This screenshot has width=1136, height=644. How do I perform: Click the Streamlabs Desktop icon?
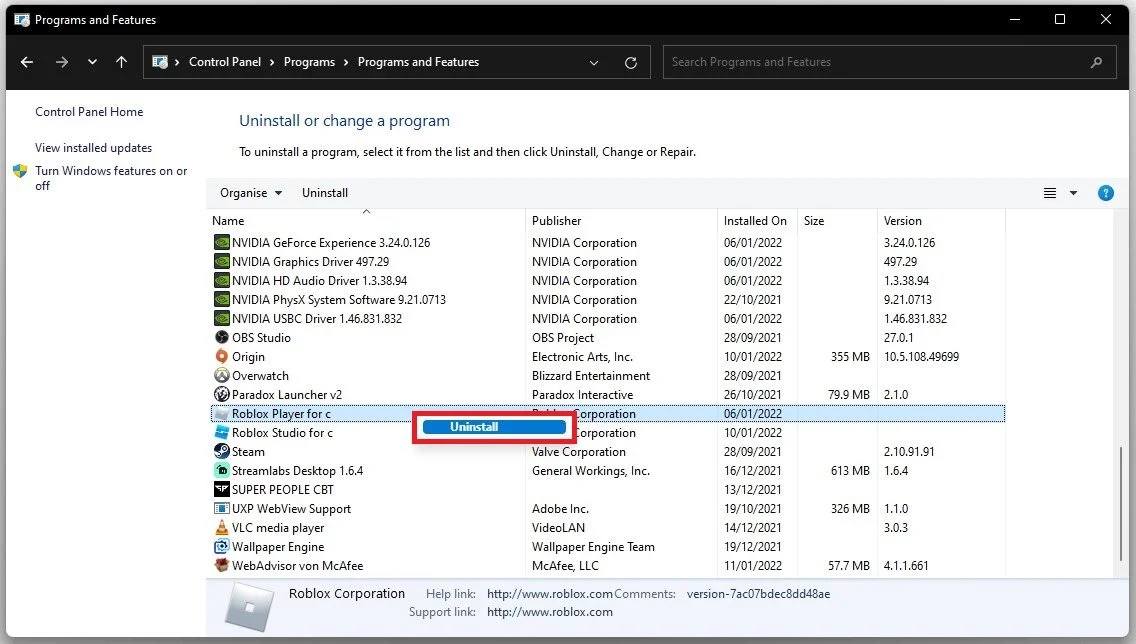(x=222, y=471)
